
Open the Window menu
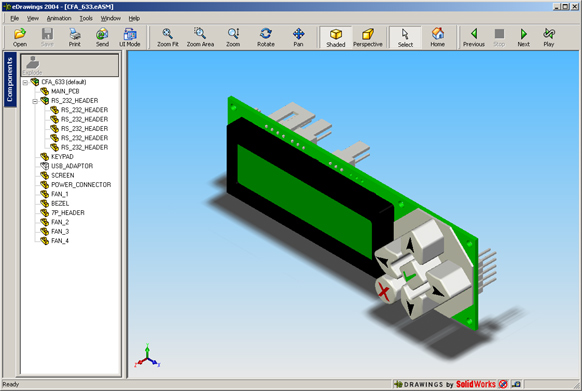coord(111,18)
